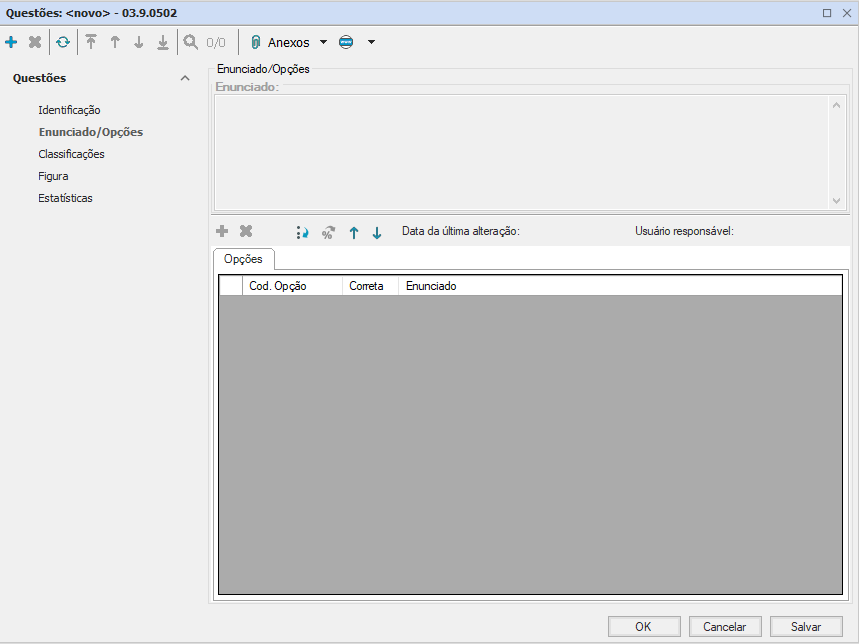Viewport: 859px width, 644px height.
Task: Open Classificações section
Action: coord(71,154)
